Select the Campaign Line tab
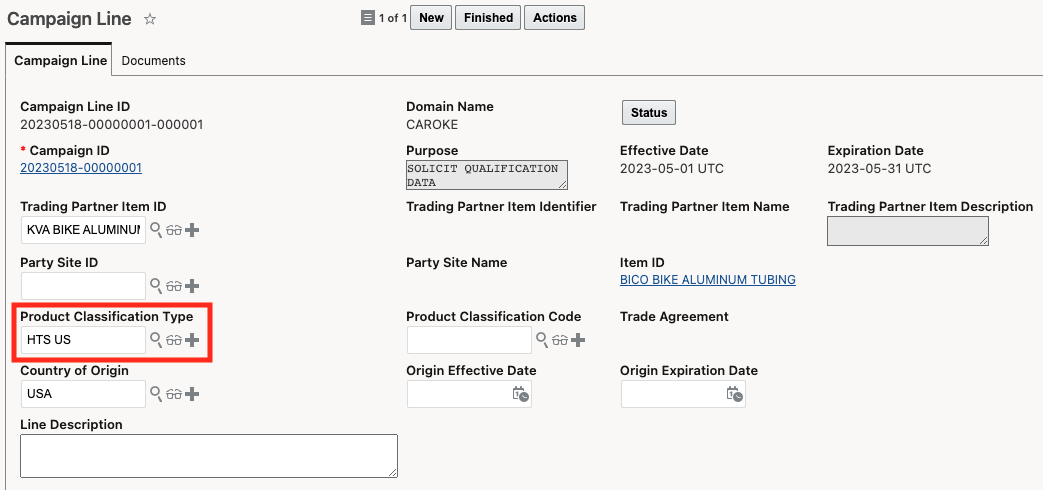This screenshot has width=1043, height=490. pos(60,61)
